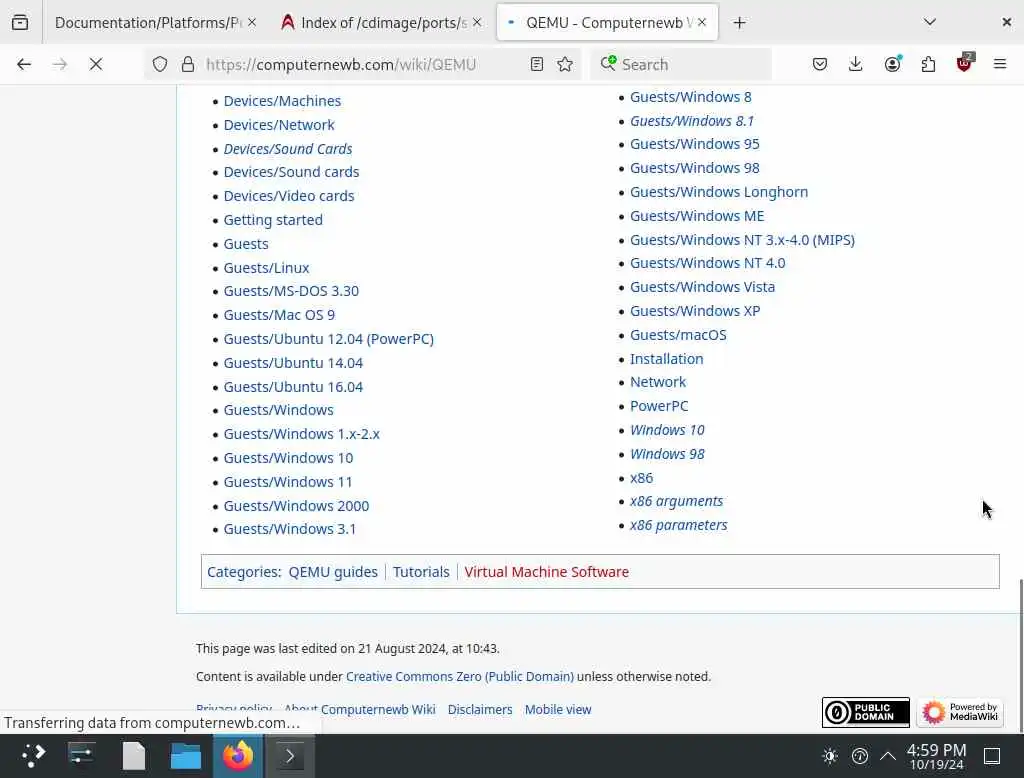Open the Getting started link
Screen dimensions: 1024x778
click(273, 219)
